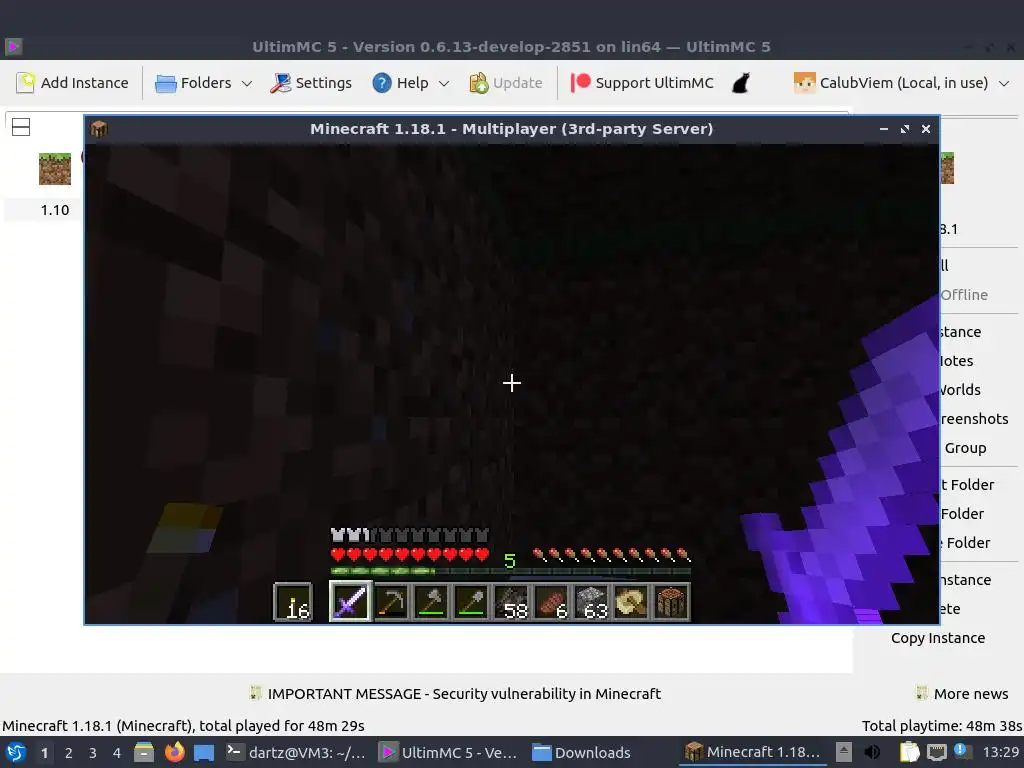Open the IMPORTANT MESSAGE security vulnerability news
Viewport: 1024px width, 768px height.
455,694
